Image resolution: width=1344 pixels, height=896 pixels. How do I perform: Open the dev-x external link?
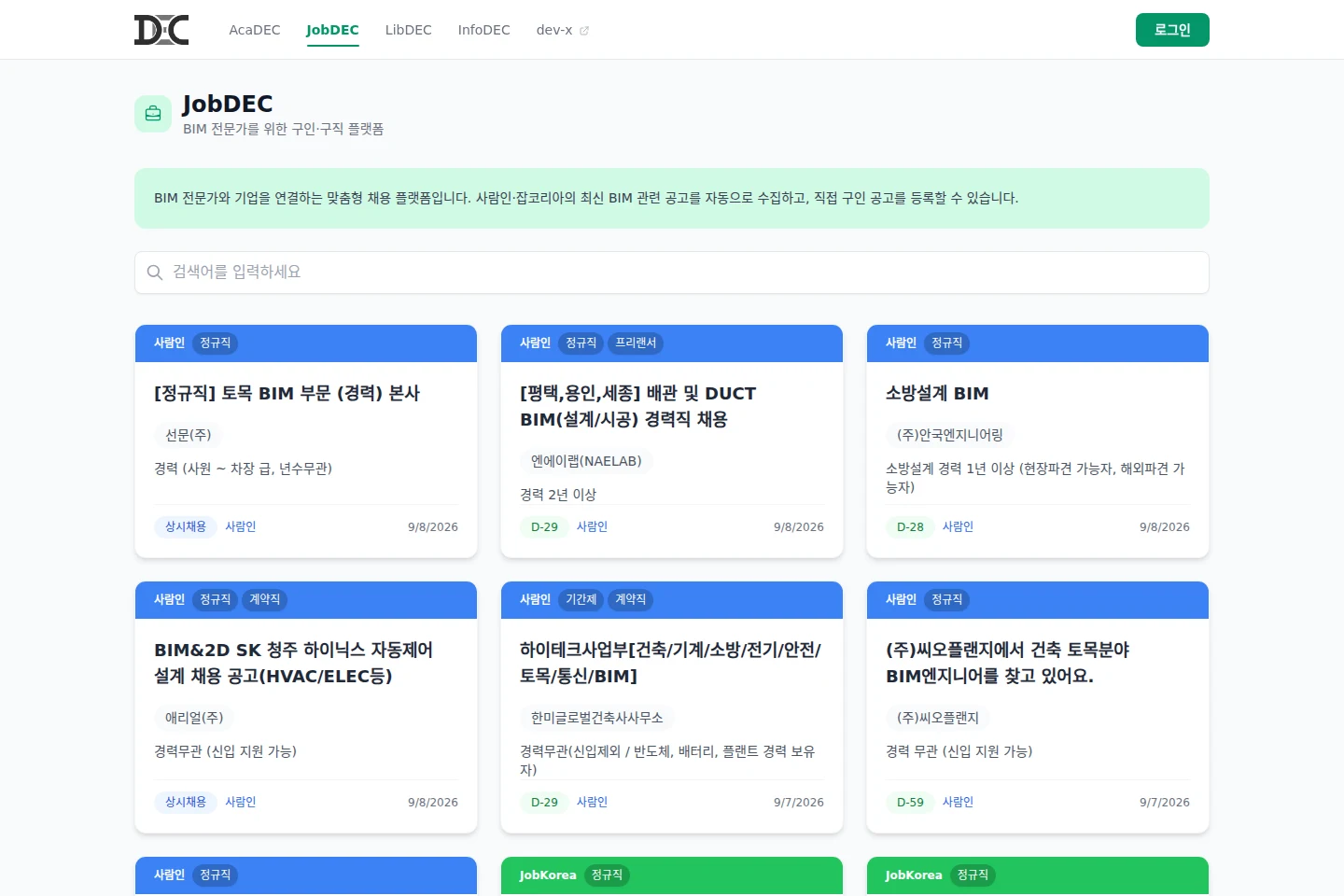coord(563,30)
